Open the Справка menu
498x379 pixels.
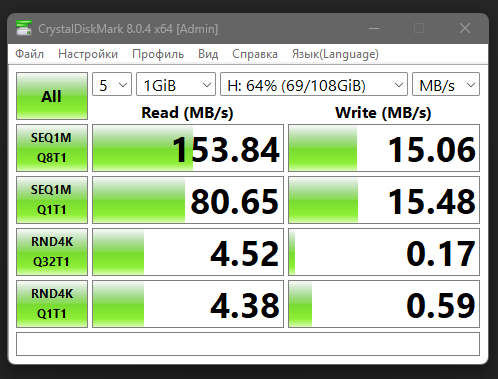(x=255, y=54)
